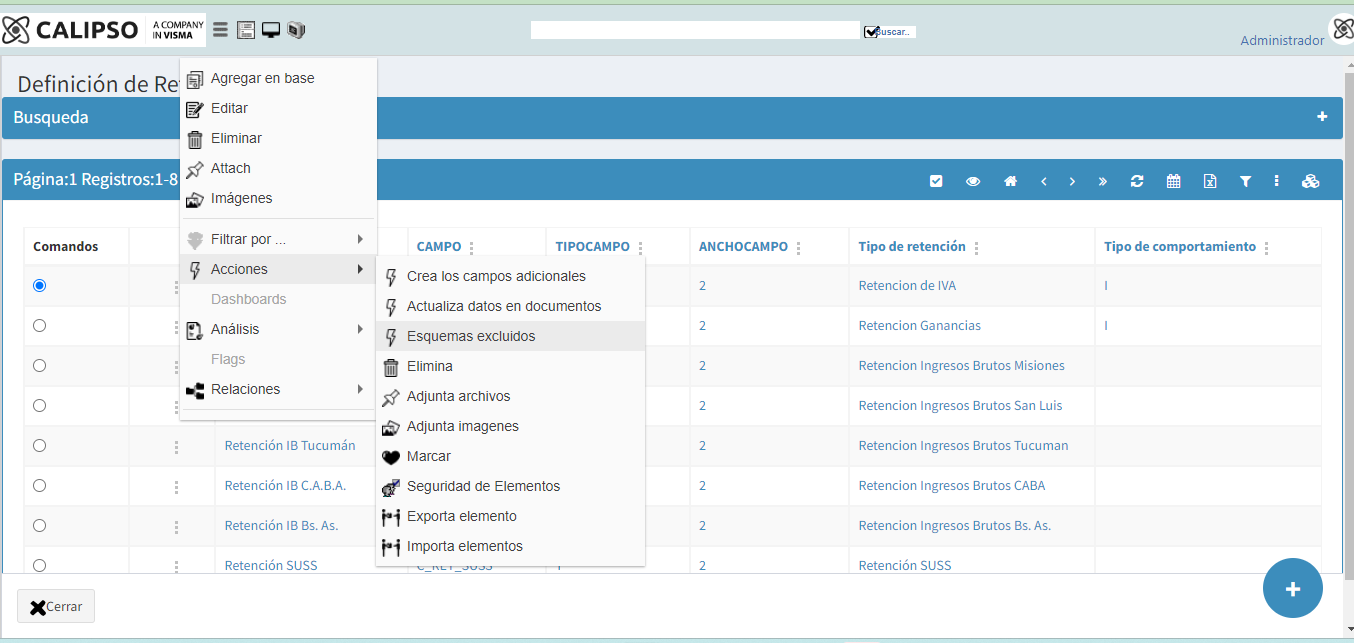The width and height of the screenshot is (1354, 643).
Task: Select the radio button for Retencion Ganancias row
Action: click(x=39, y=325)
